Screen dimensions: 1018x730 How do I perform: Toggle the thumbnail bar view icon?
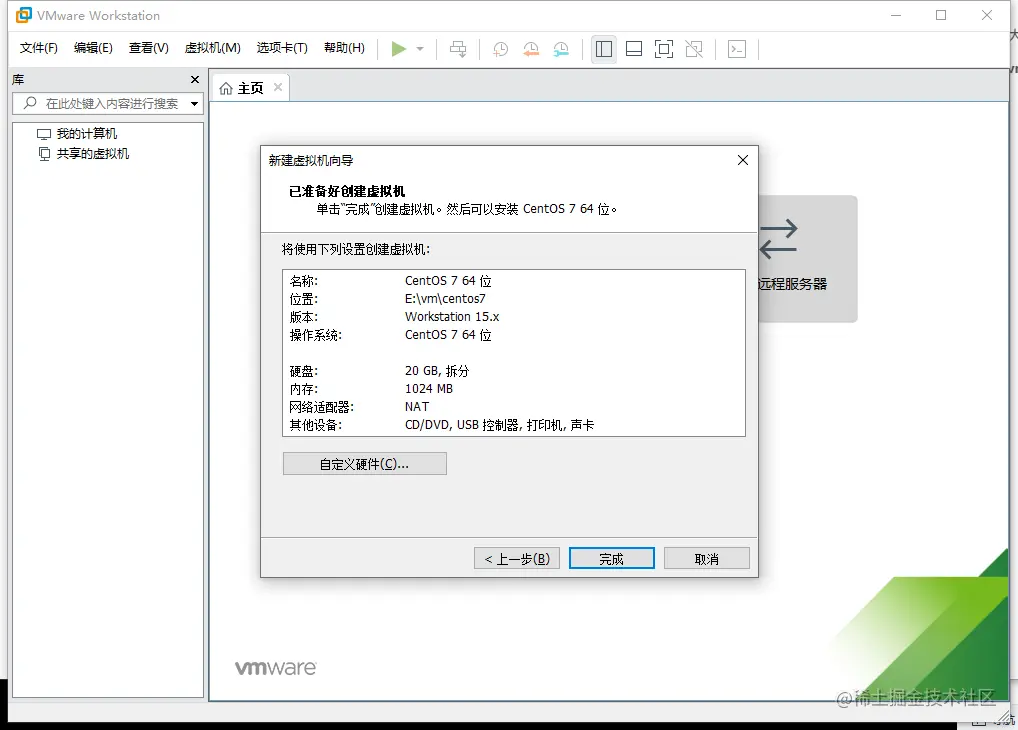click(x=634, y=49)
